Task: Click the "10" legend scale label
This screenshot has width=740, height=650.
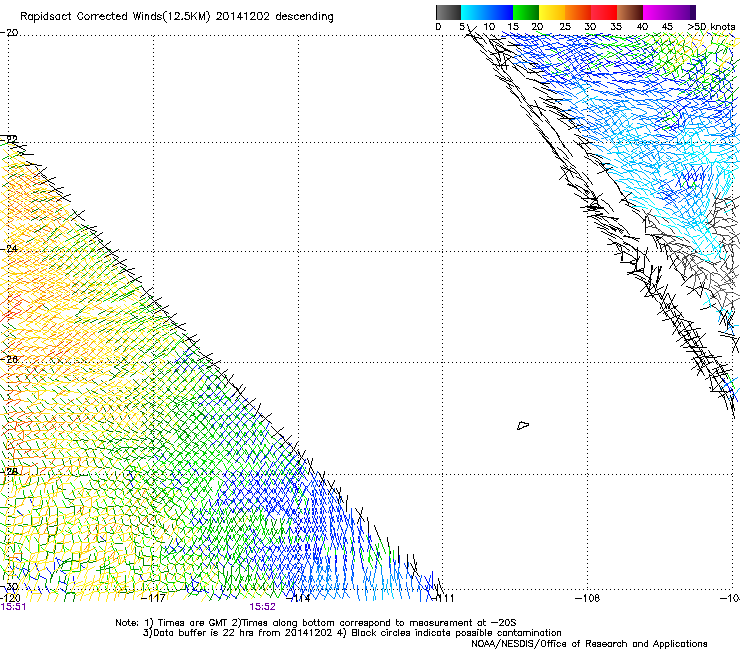Action: click(489, 27)
